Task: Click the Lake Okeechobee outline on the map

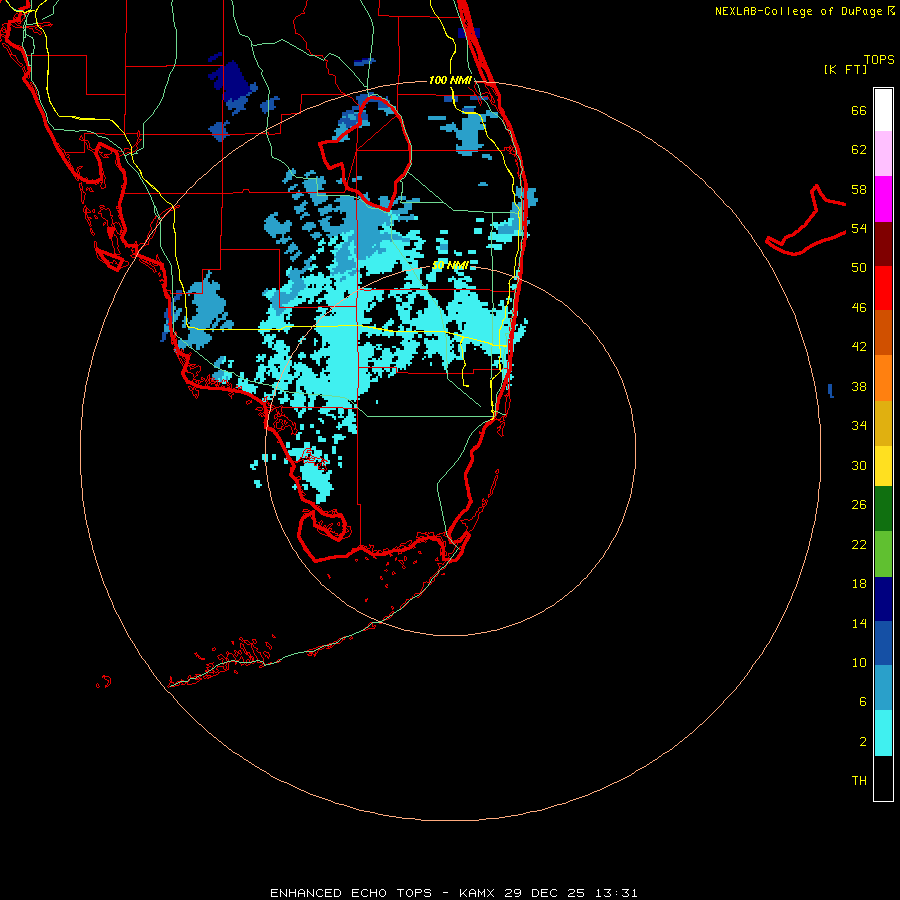Action: pyautogui.click(x=367, y=152)
